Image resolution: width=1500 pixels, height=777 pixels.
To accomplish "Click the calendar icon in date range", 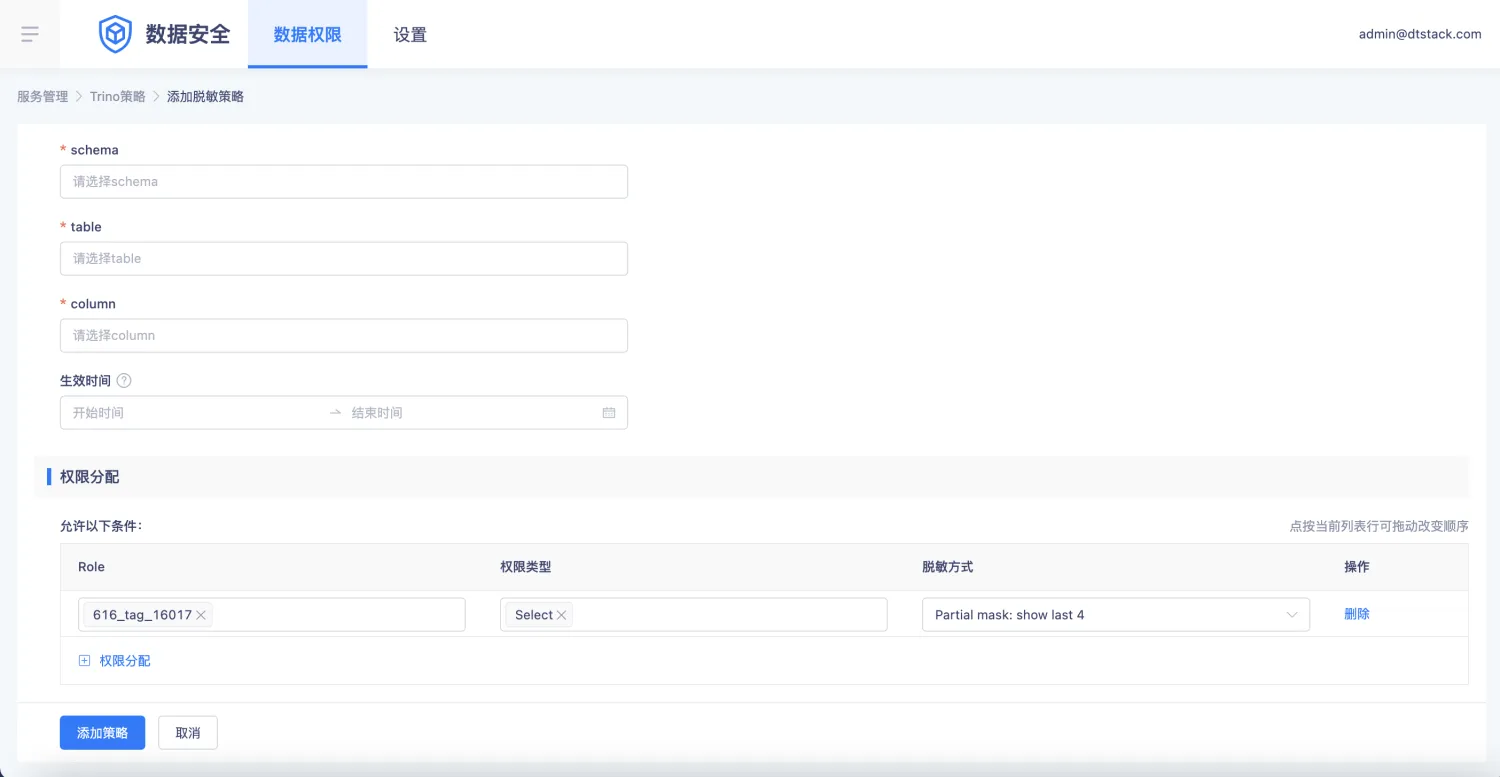I will click(x=609, y=413).
